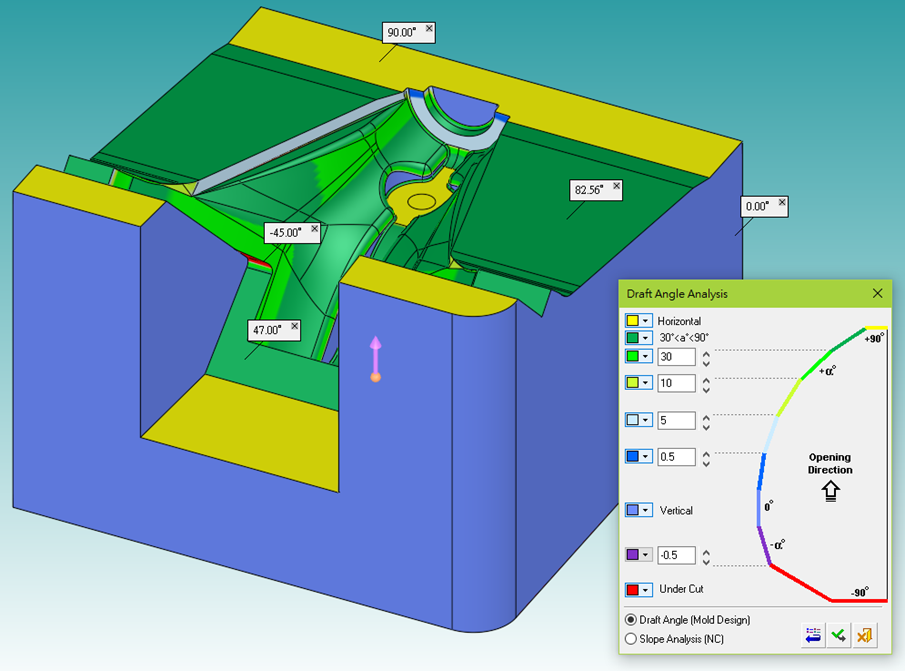Click the 30 angle input field
This screenshot has height=671, width=905.
(x=676, y=357)
